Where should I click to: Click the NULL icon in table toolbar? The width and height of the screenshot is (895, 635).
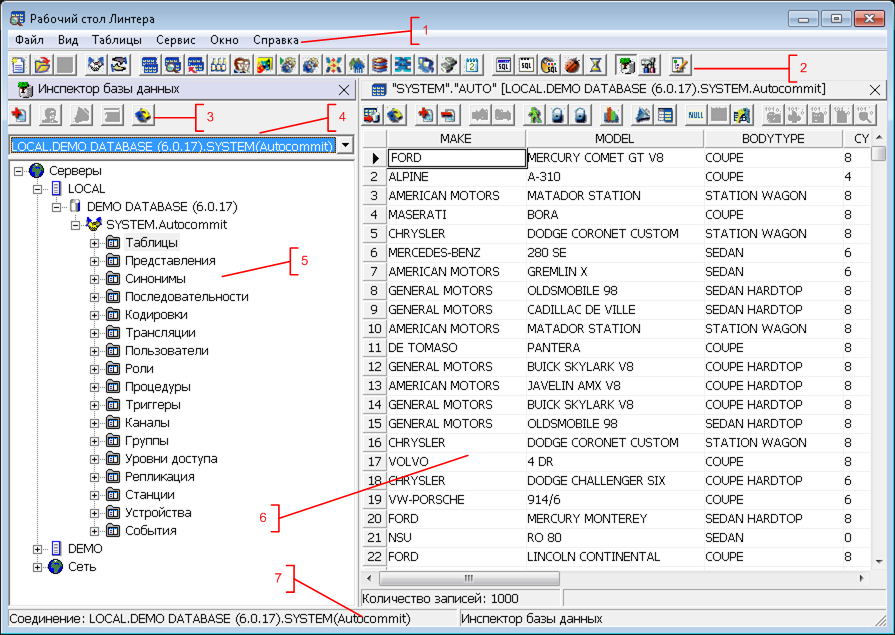pos(696,115)
